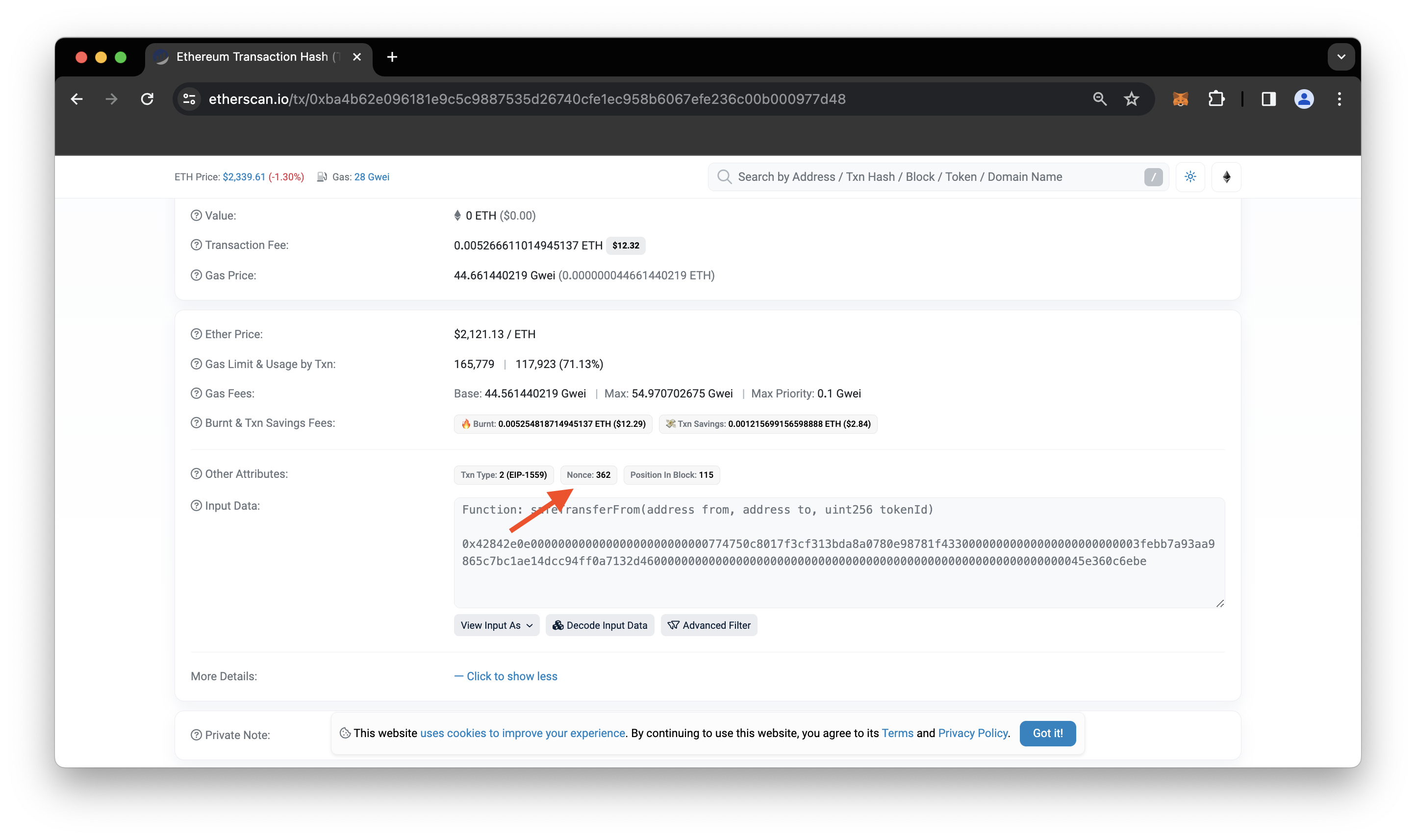Dismiss cookie notice with Got it!
The image size is (1416, 840).
1047,733
